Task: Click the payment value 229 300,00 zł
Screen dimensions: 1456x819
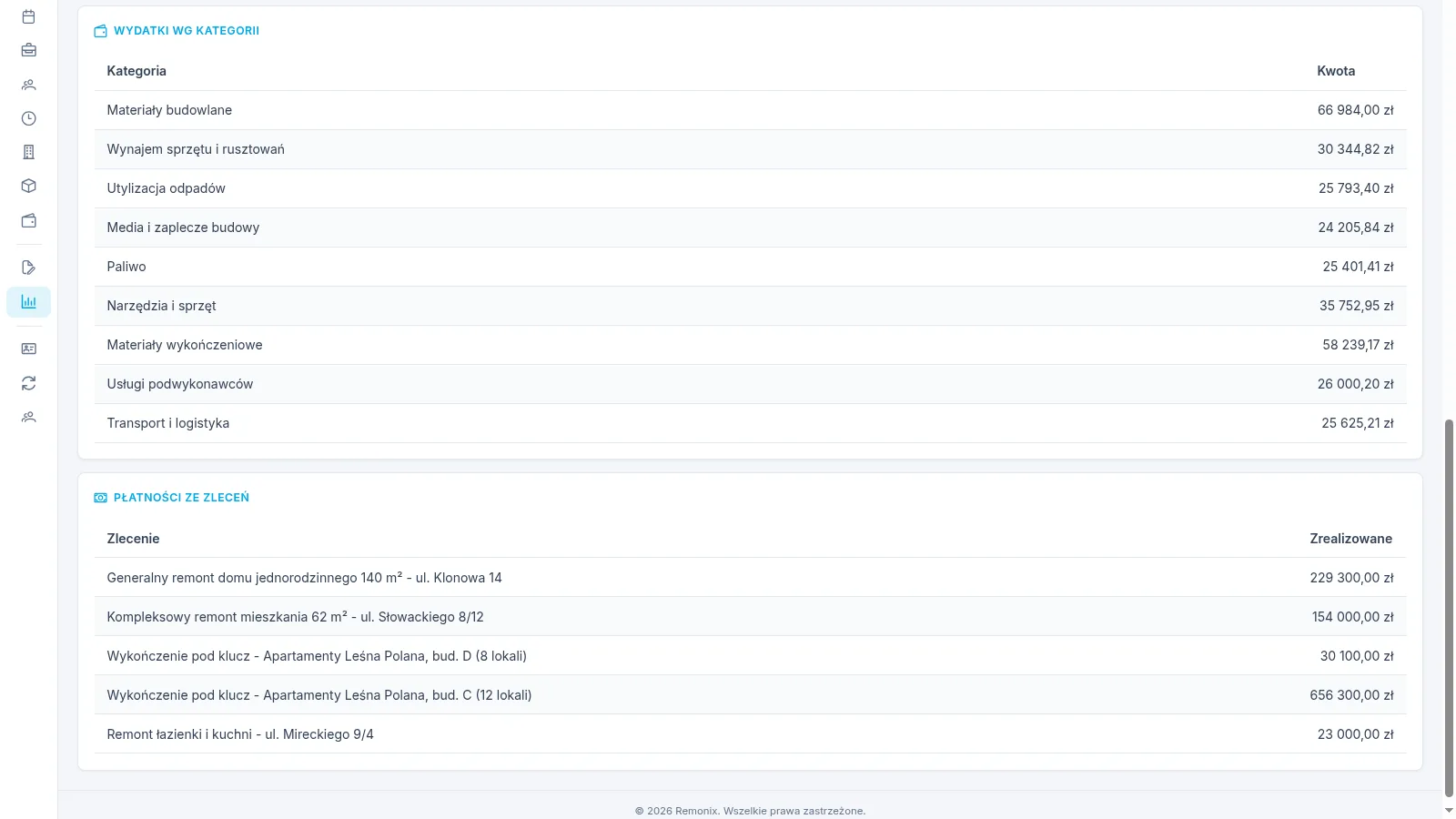Action: coord(1351,578)
